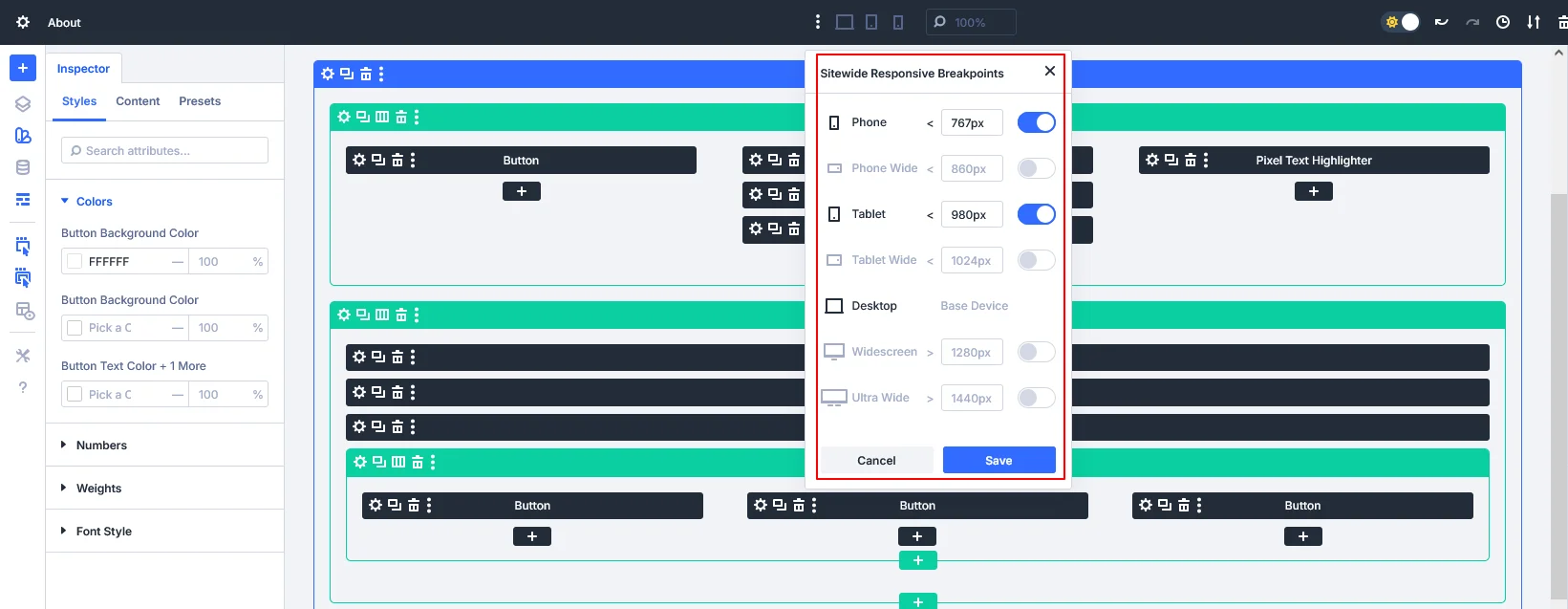Switch to phone view in top bar
This screenshot has width=1568, height=609.
point(898,22)
